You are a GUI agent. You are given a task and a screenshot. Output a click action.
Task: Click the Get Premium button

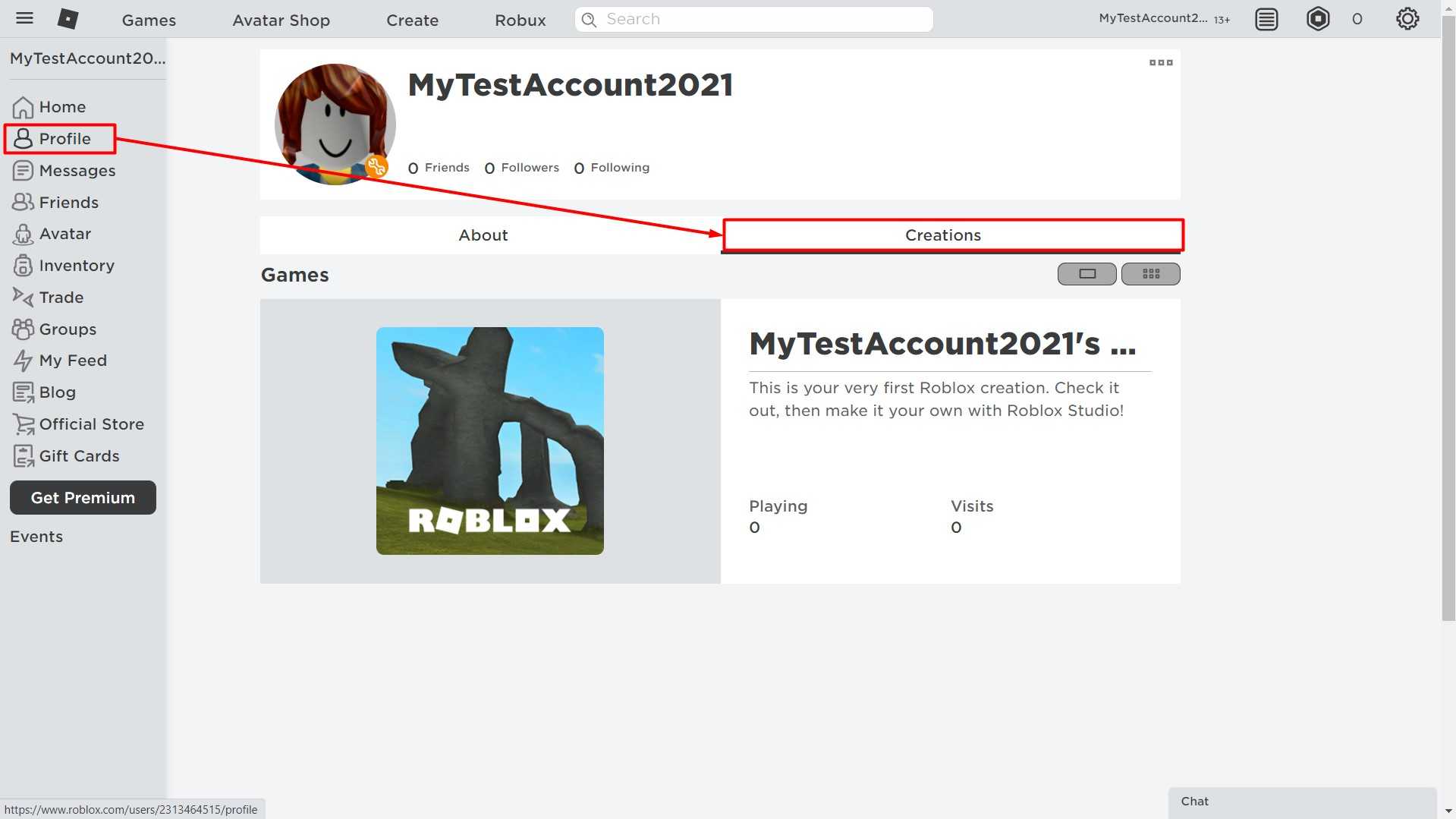83,498
